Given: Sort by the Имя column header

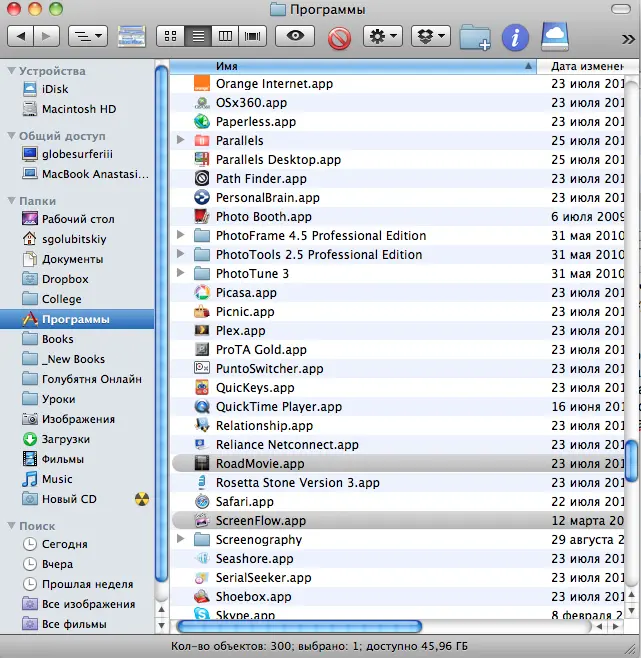Looking at the screenshot, I should [353, 66].
